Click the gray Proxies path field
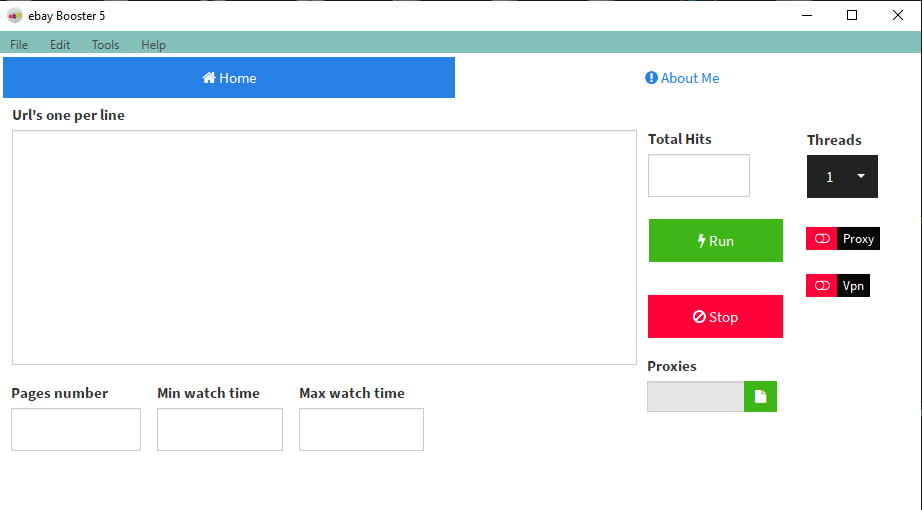This screenshot has width=922, height=510. [696, 396]
